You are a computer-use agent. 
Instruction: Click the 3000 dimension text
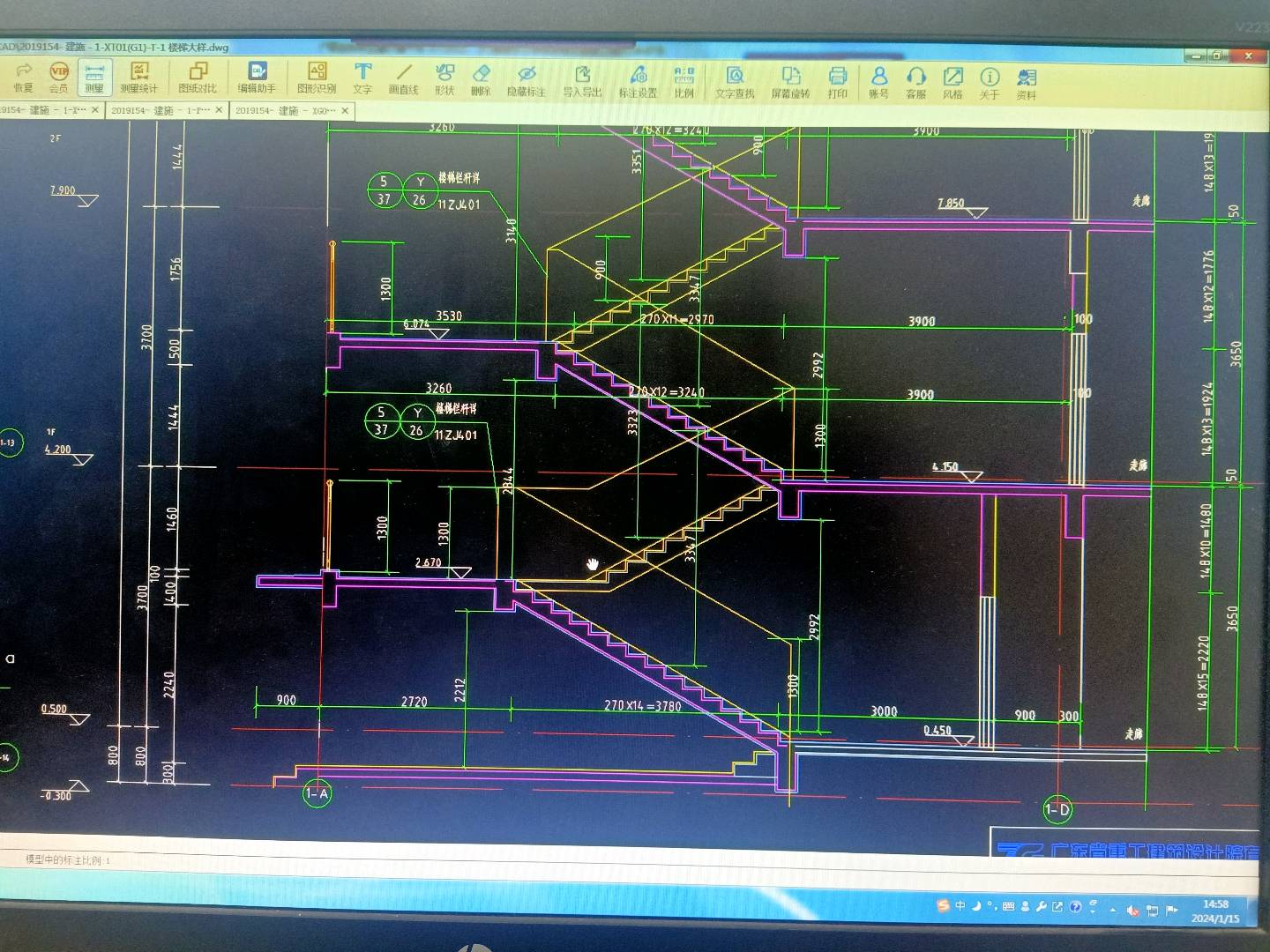pyautogui.click(x=884, y=711)
